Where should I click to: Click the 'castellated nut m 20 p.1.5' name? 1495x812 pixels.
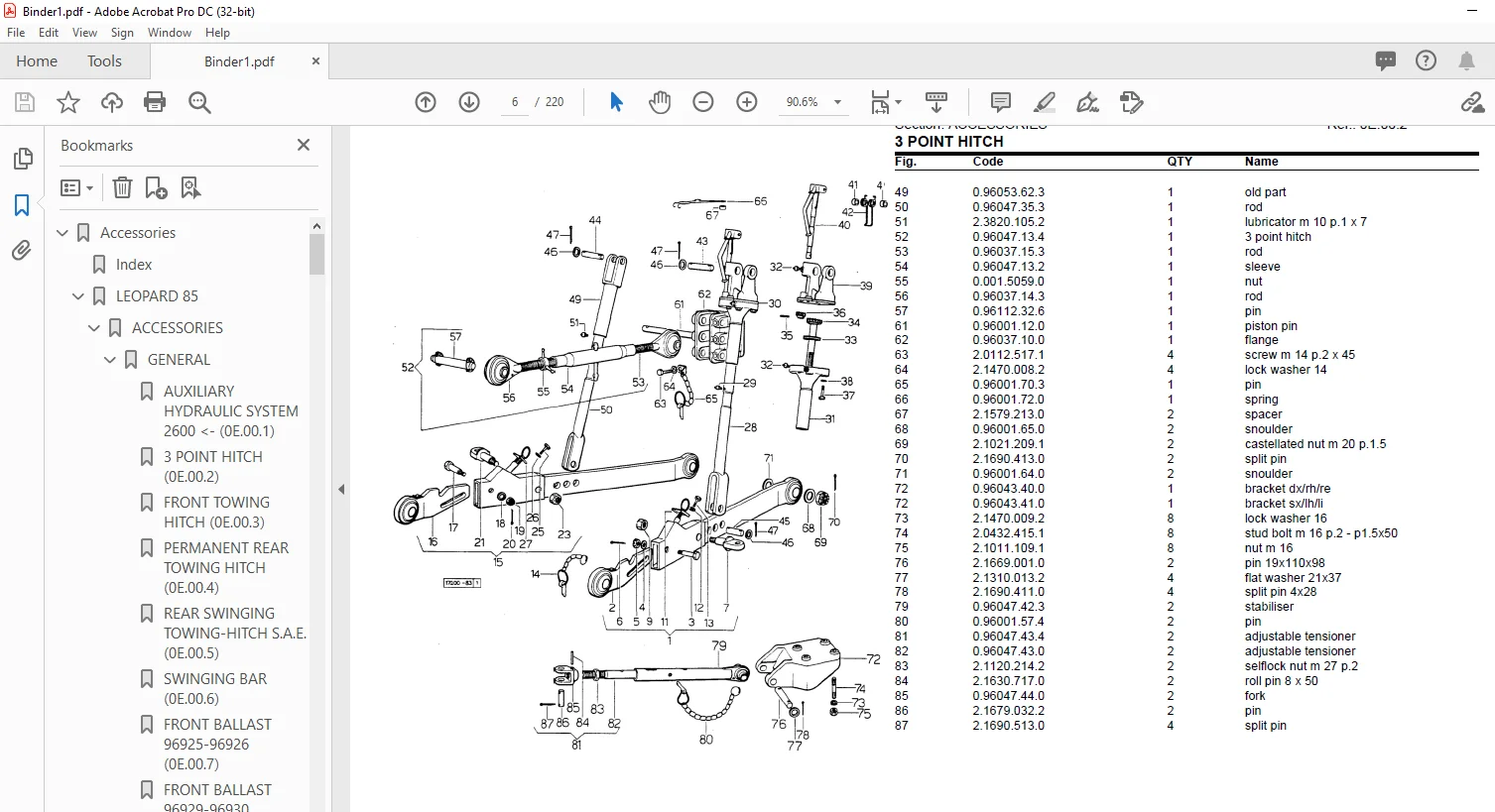(x=1315, y=444)
